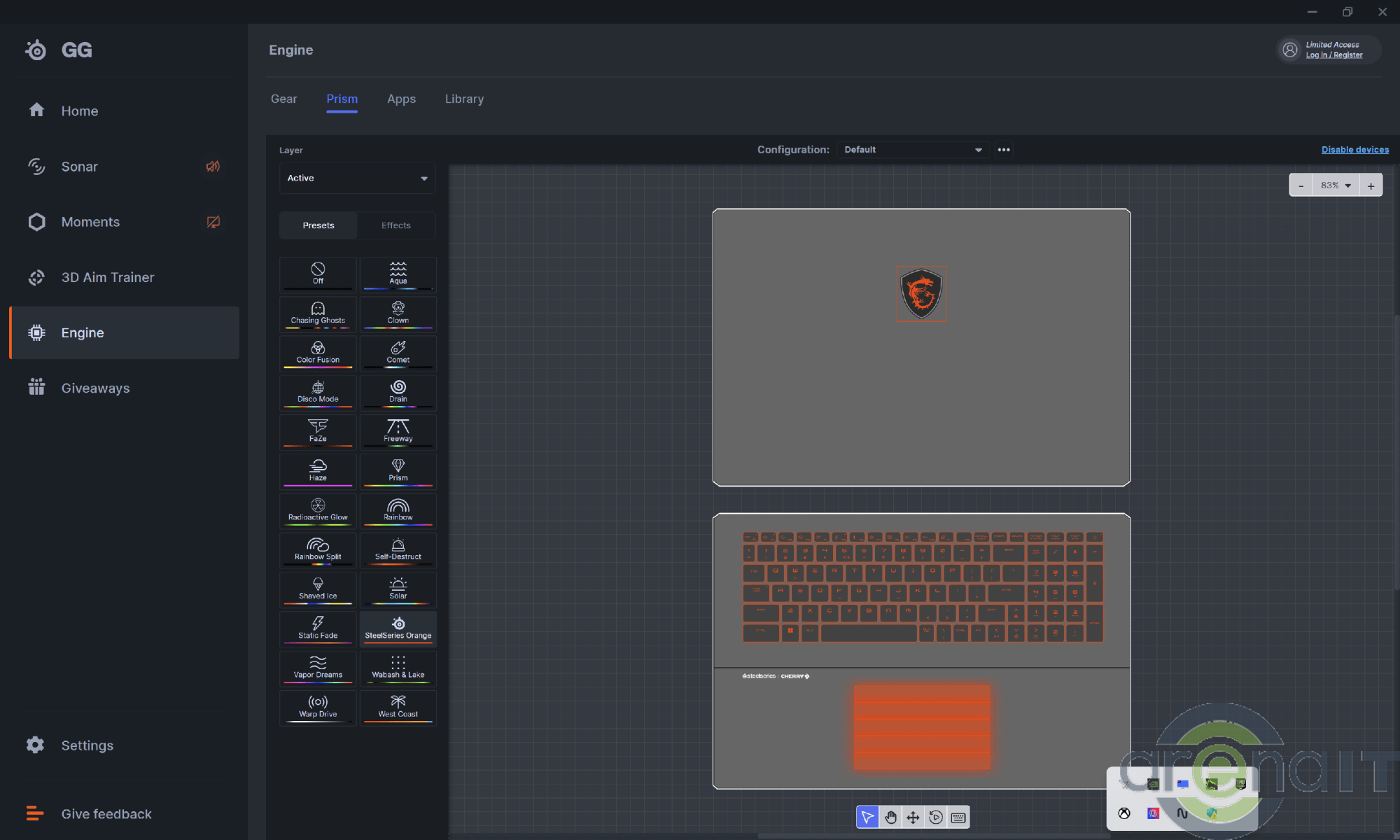The image size is (1400, 840).
Task: Apply the Disco Mode preset
Action: 318,392
